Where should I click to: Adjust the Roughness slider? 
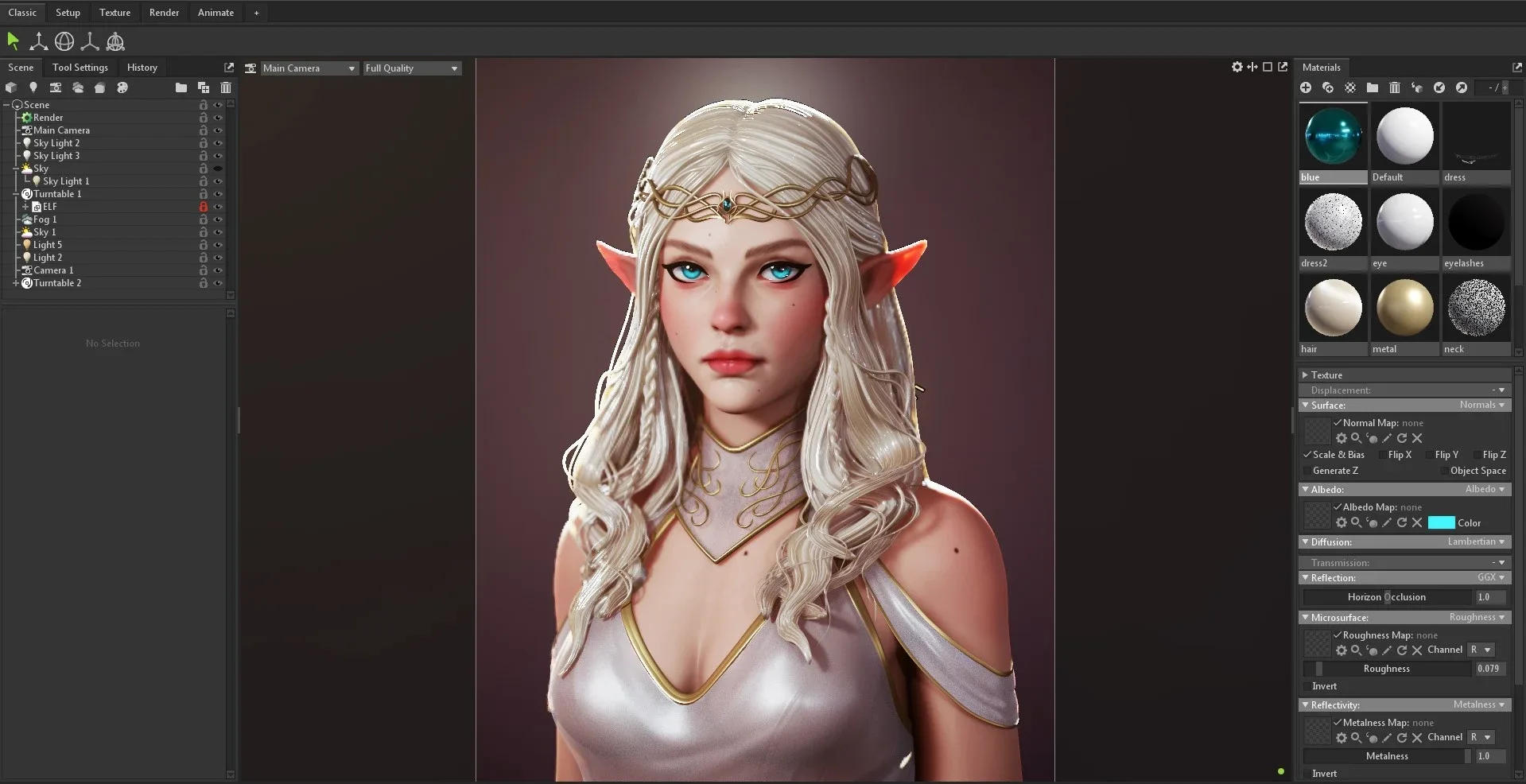(1387, 669)
